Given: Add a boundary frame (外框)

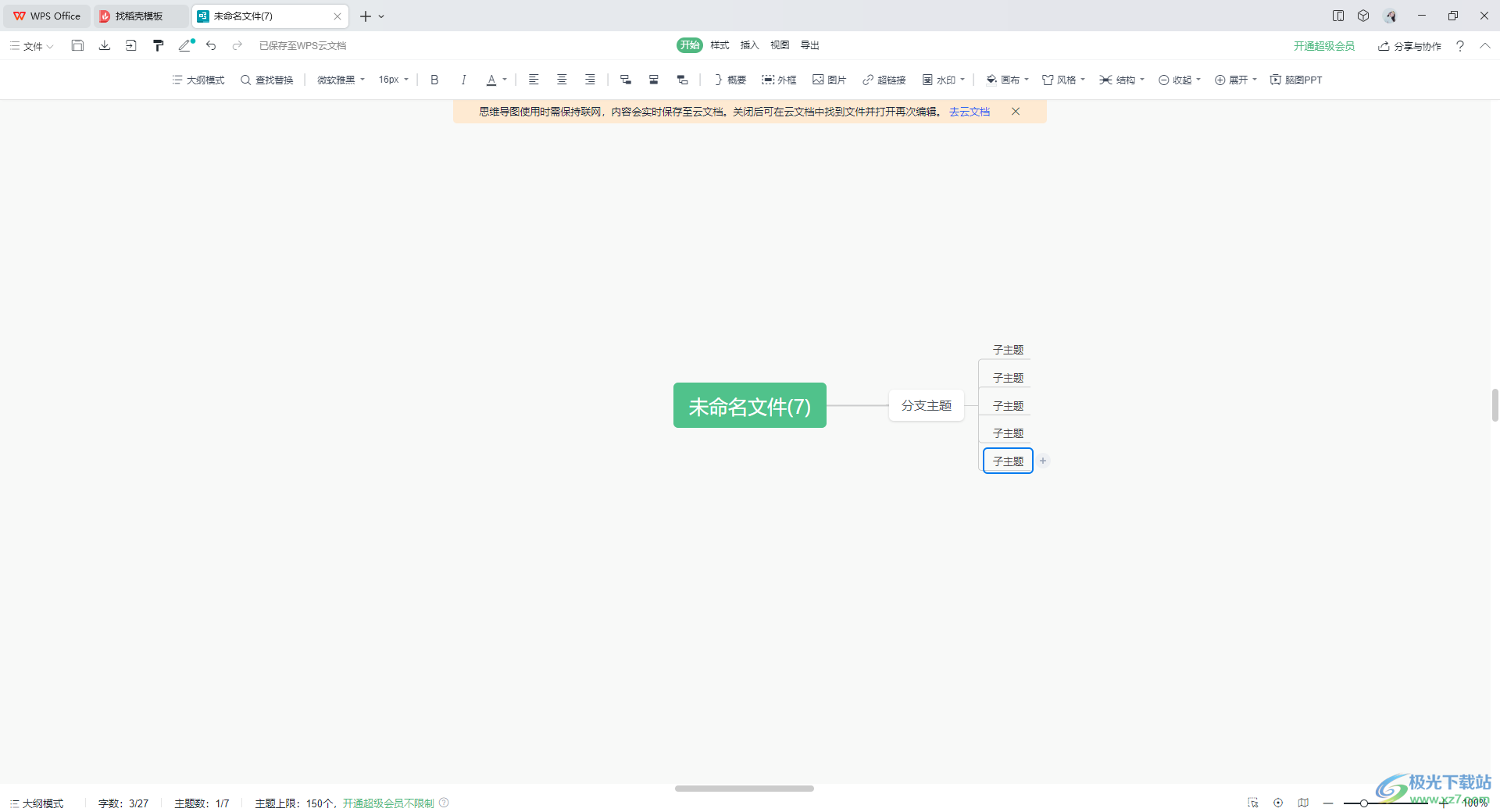Looking at the screenshot, I should pos(779,80).
